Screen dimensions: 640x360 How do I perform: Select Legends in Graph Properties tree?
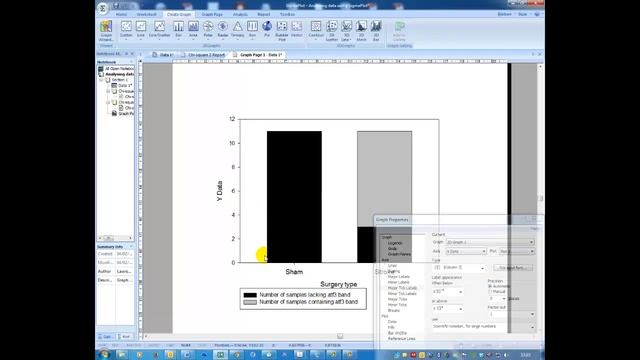pos(395,243)
